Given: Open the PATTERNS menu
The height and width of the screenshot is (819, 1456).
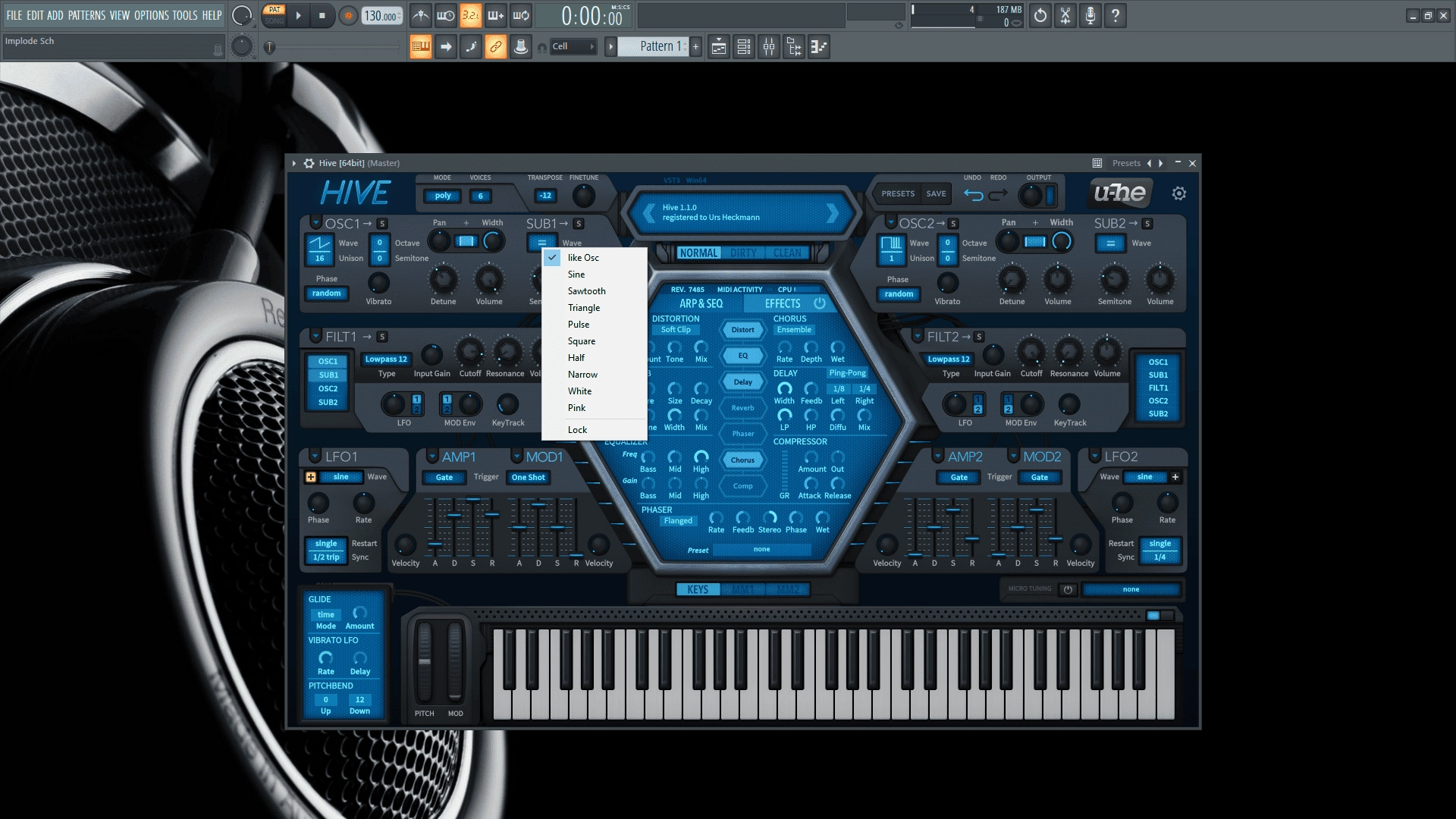Looking at the screenshot, I should [x=86, y=15].
